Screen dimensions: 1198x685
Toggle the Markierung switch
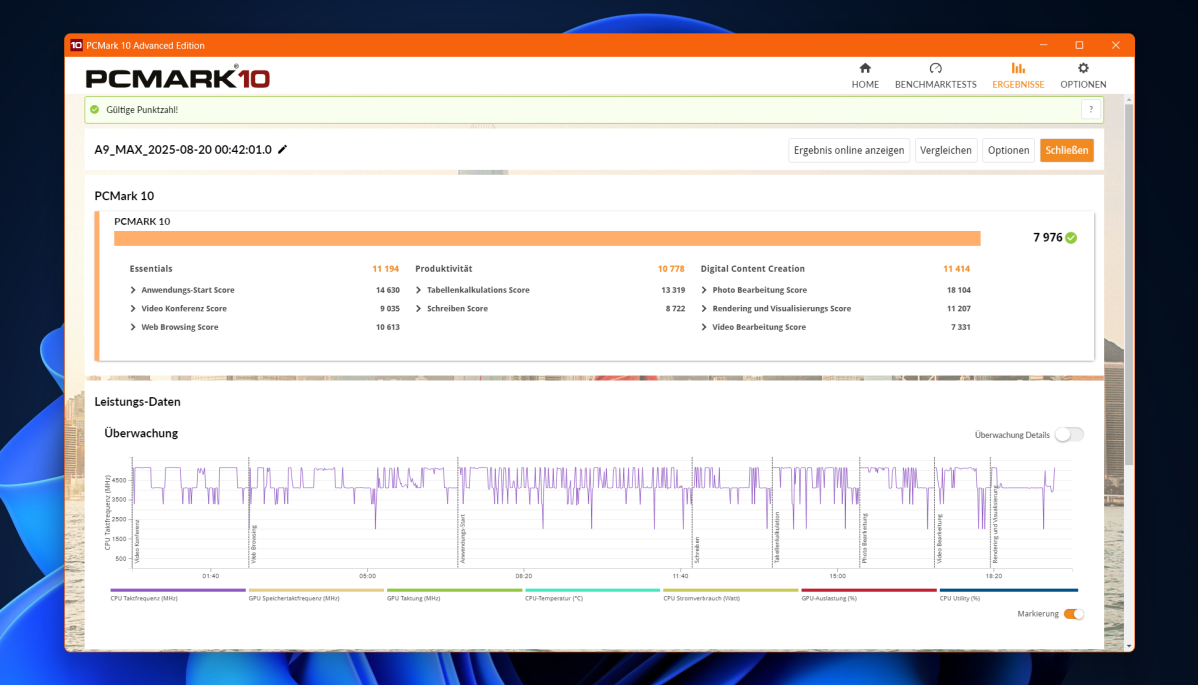pyautogui.click(x=1073, y=614)
